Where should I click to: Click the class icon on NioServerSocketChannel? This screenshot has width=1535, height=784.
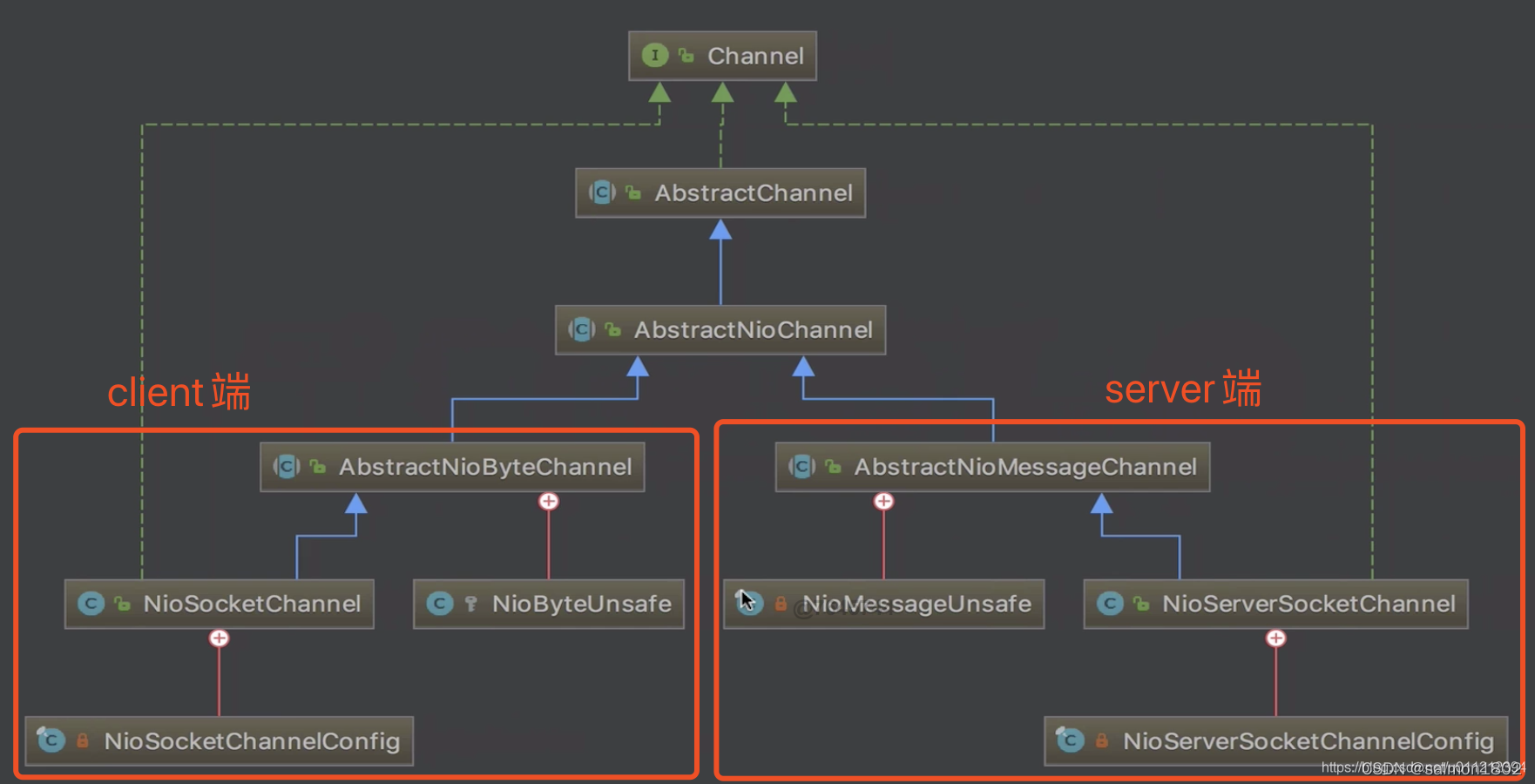[x=1110, y=604]
